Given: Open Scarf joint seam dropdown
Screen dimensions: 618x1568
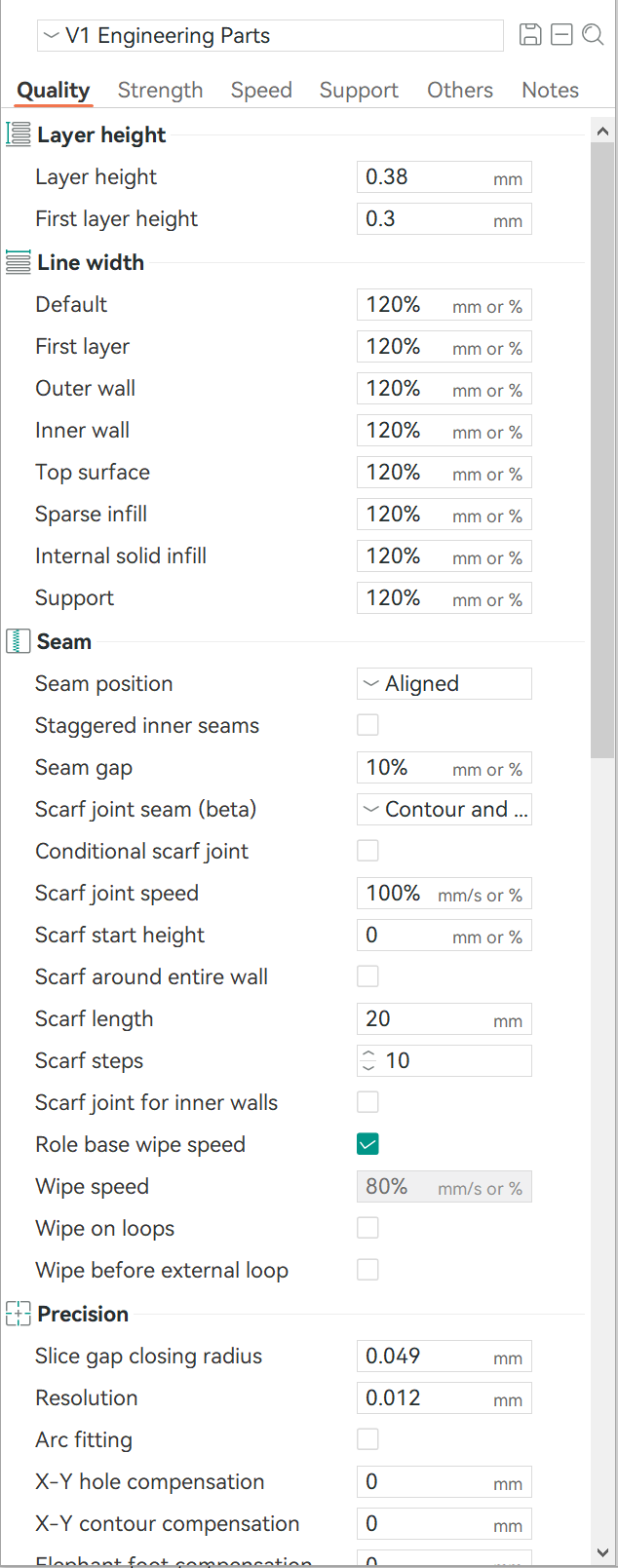Looking at the screenshot, I should coord(444,809).
